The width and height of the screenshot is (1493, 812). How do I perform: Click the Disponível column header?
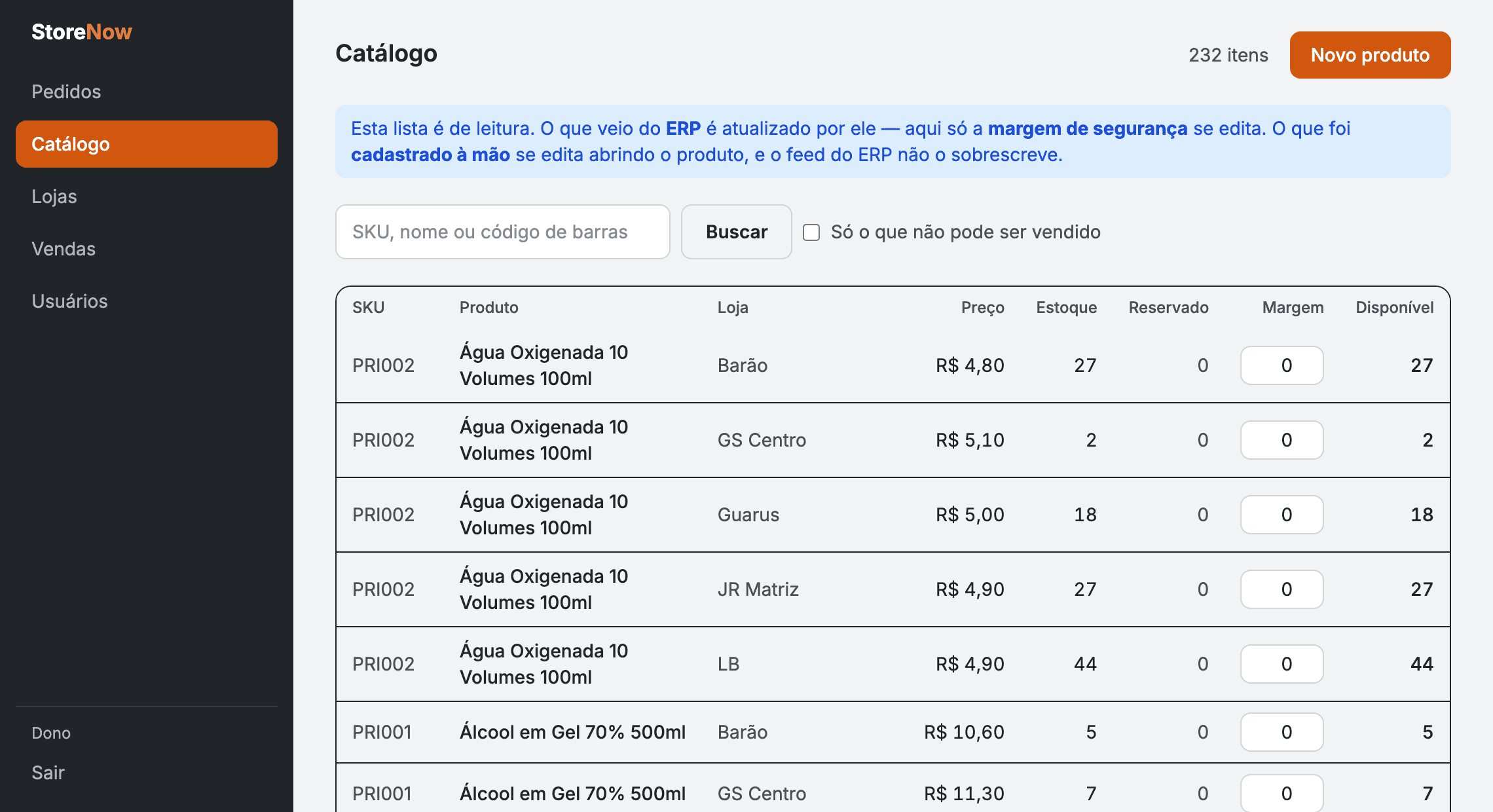[x=1394, y=308]
